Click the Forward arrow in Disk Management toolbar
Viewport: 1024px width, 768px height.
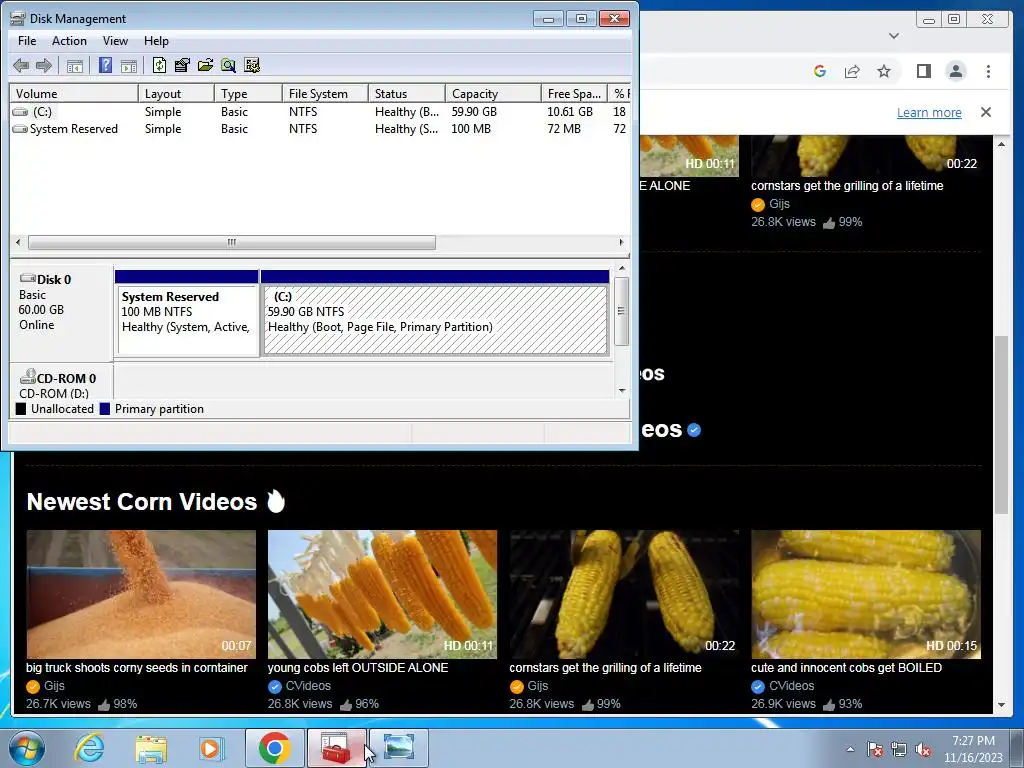[x=44, y=65]
